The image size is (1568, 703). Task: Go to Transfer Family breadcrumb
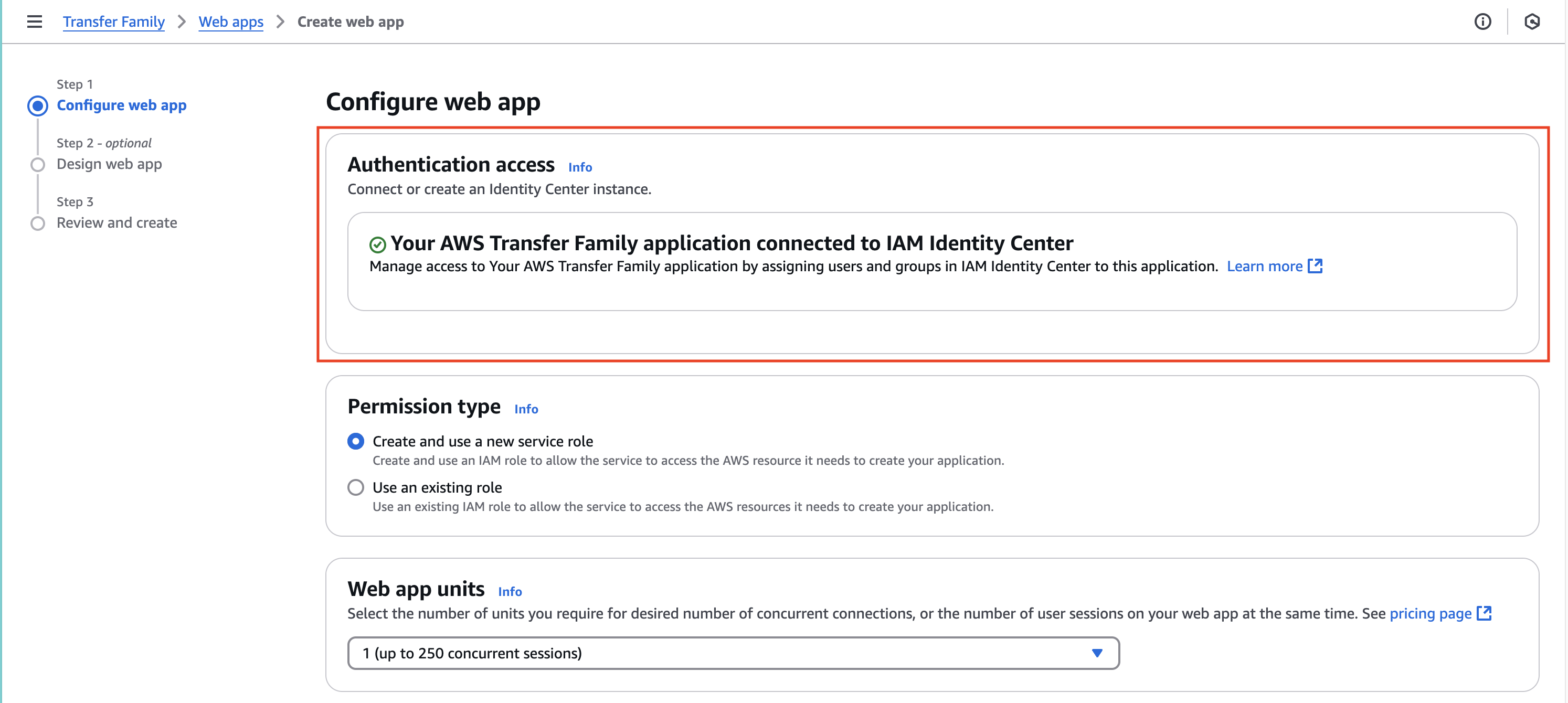click(x=114, y=22)
